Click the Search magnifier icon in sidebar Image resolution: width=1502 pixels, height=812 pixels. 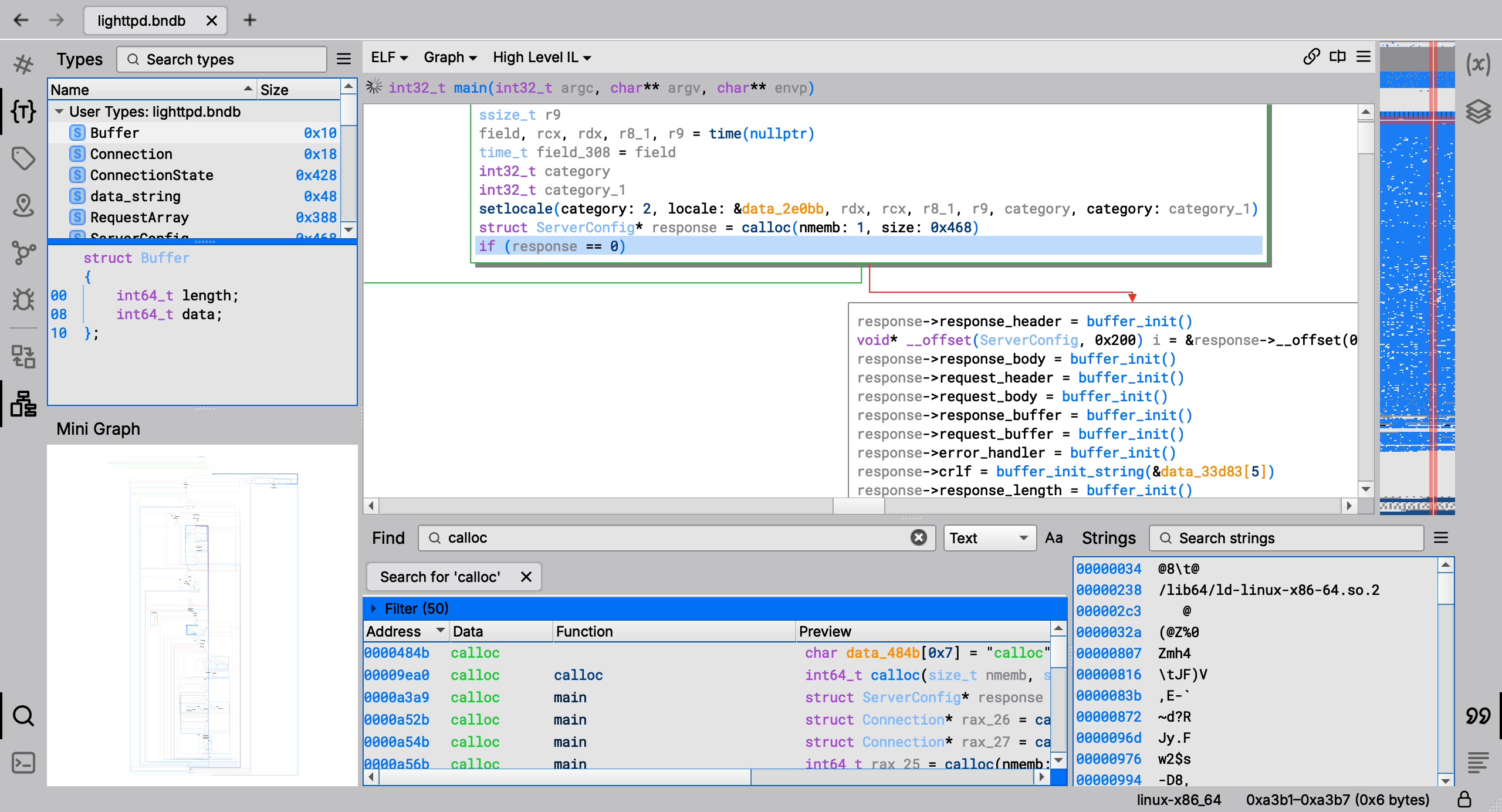pyautogui.click(x=23, y=716)
